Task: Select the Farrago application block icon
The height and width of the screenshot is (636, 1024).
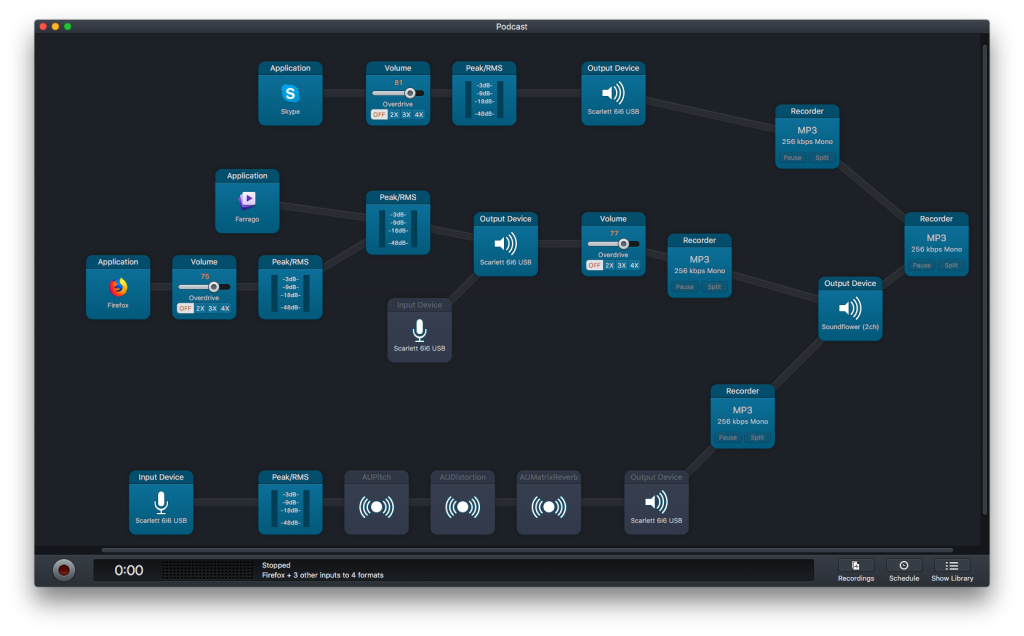Action: point(248,200)
